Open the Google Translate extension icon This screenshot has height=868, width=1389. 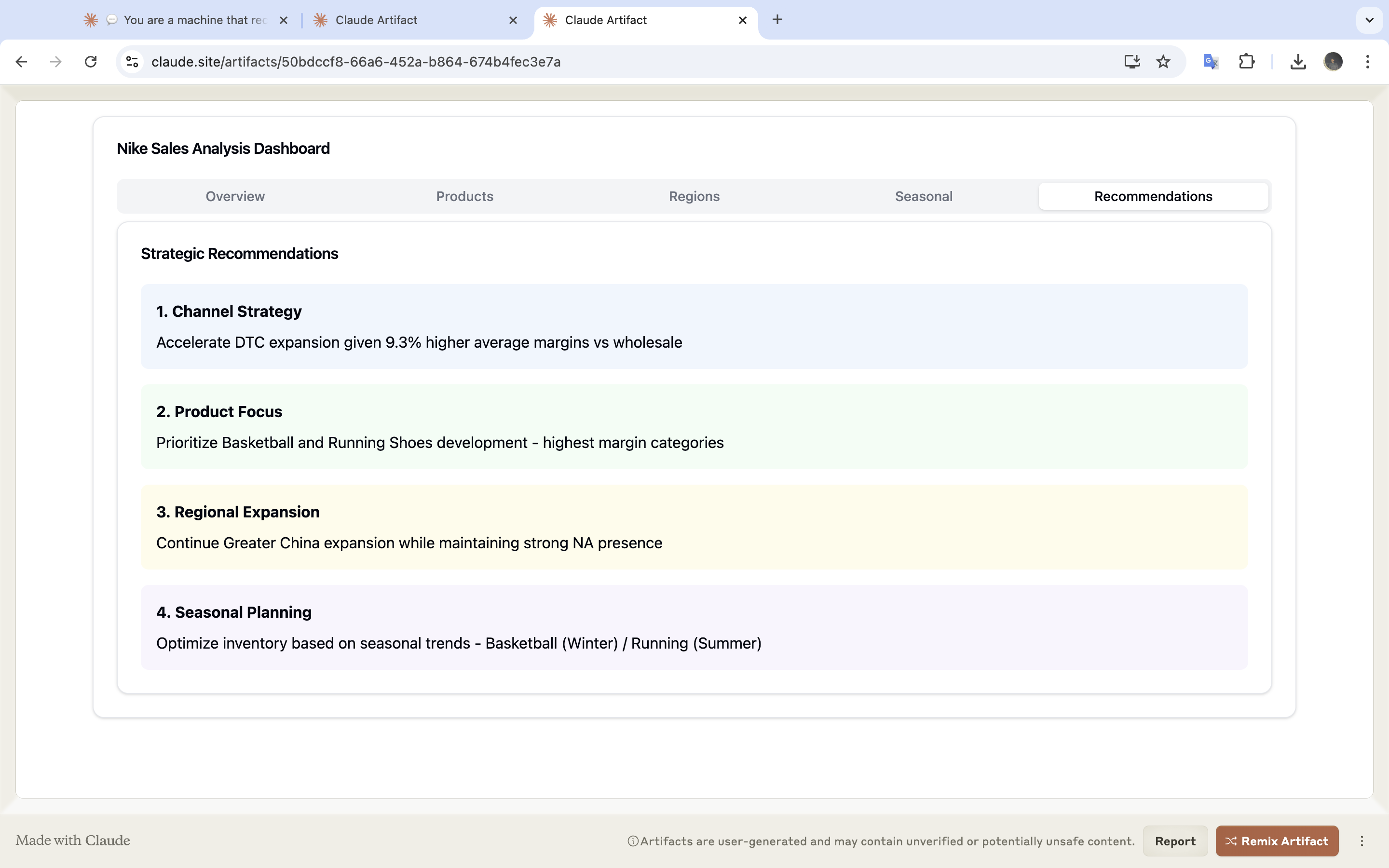click(1211, 61)
